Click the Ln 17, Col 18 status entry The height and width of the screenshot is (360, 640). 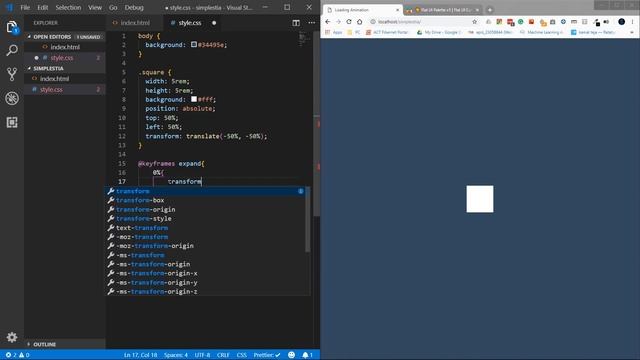tap(140, 355)
